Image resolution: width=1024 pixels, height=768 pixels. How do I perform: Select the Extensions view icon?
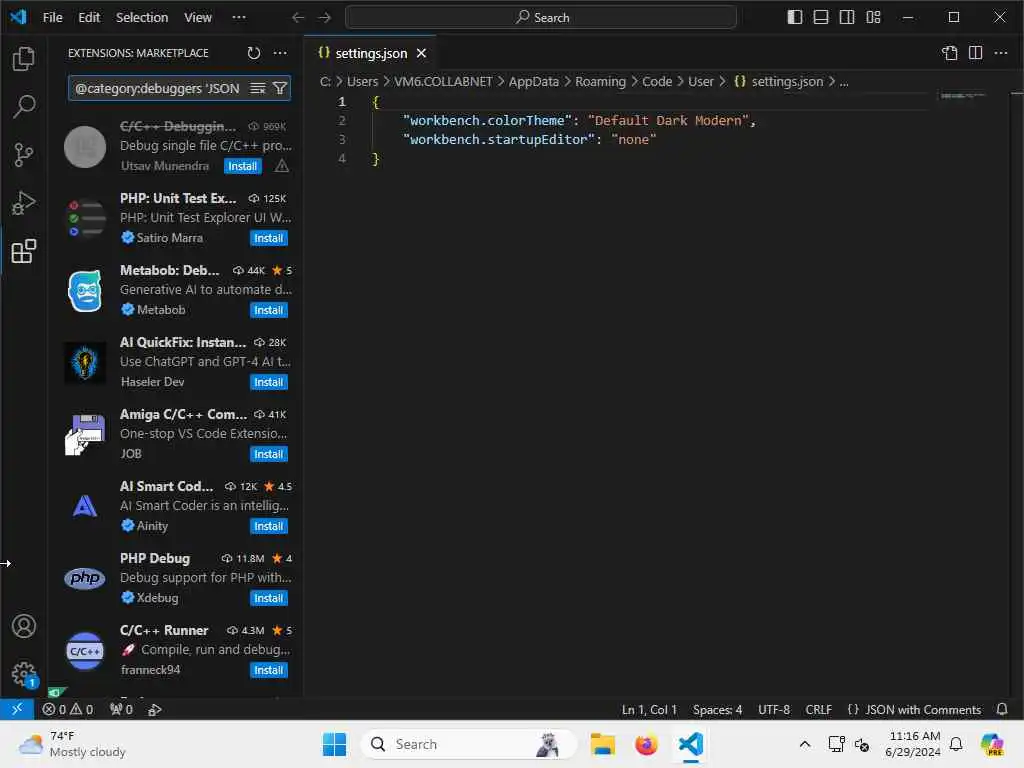click(x=24, y=251)
